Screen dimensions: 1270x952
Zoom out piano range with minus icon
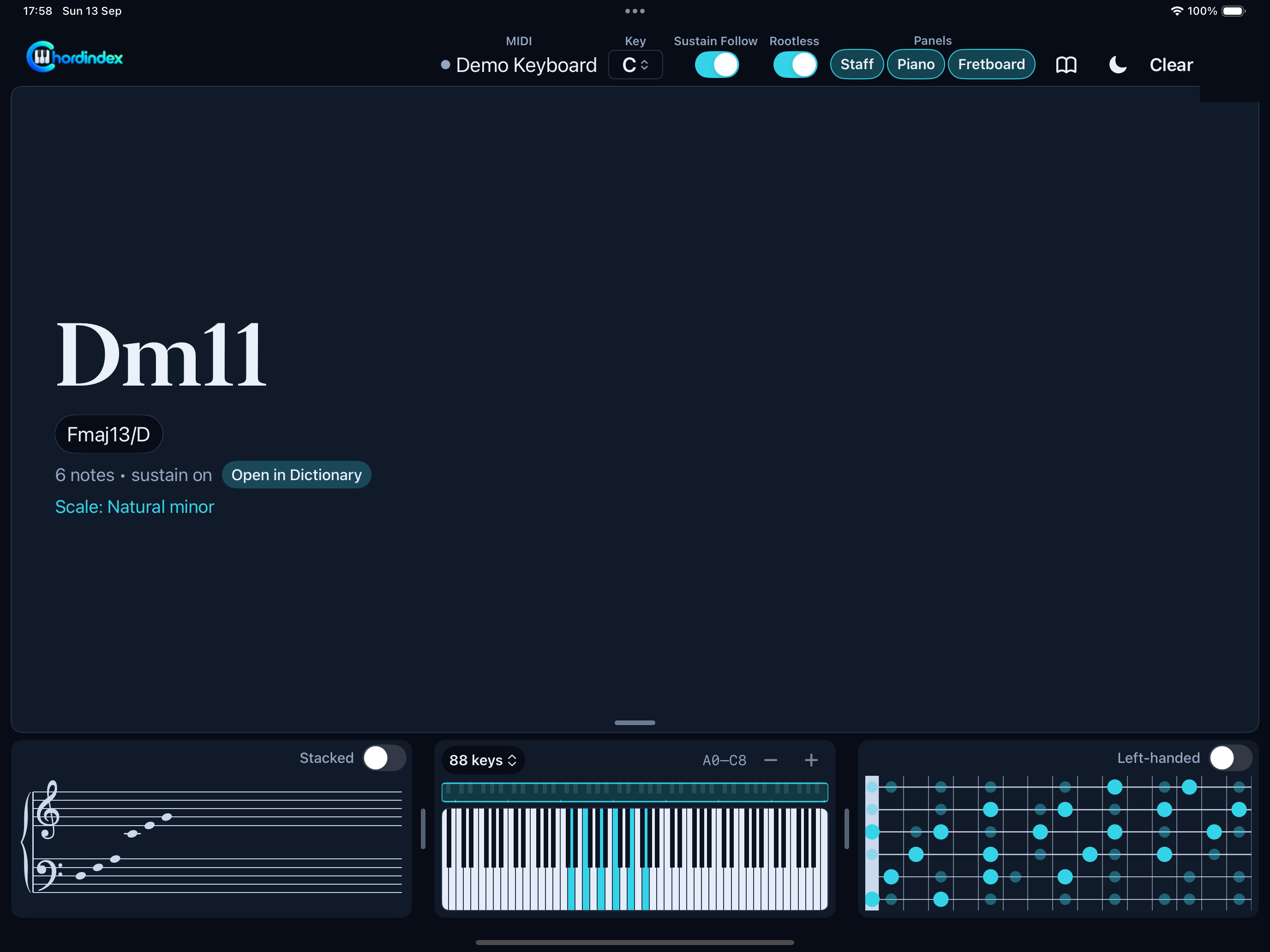(x=771, y=760)
